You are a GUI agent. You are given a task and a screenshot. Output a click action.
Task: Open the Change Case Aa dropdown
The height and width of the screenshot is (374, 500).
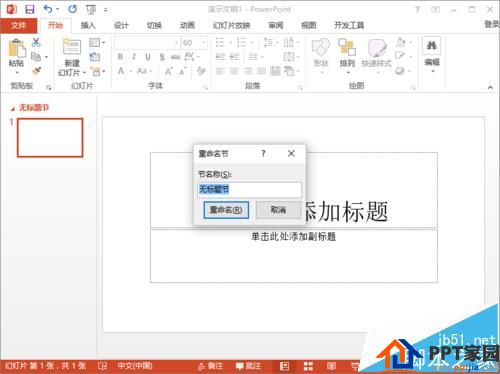pos(144,71)
